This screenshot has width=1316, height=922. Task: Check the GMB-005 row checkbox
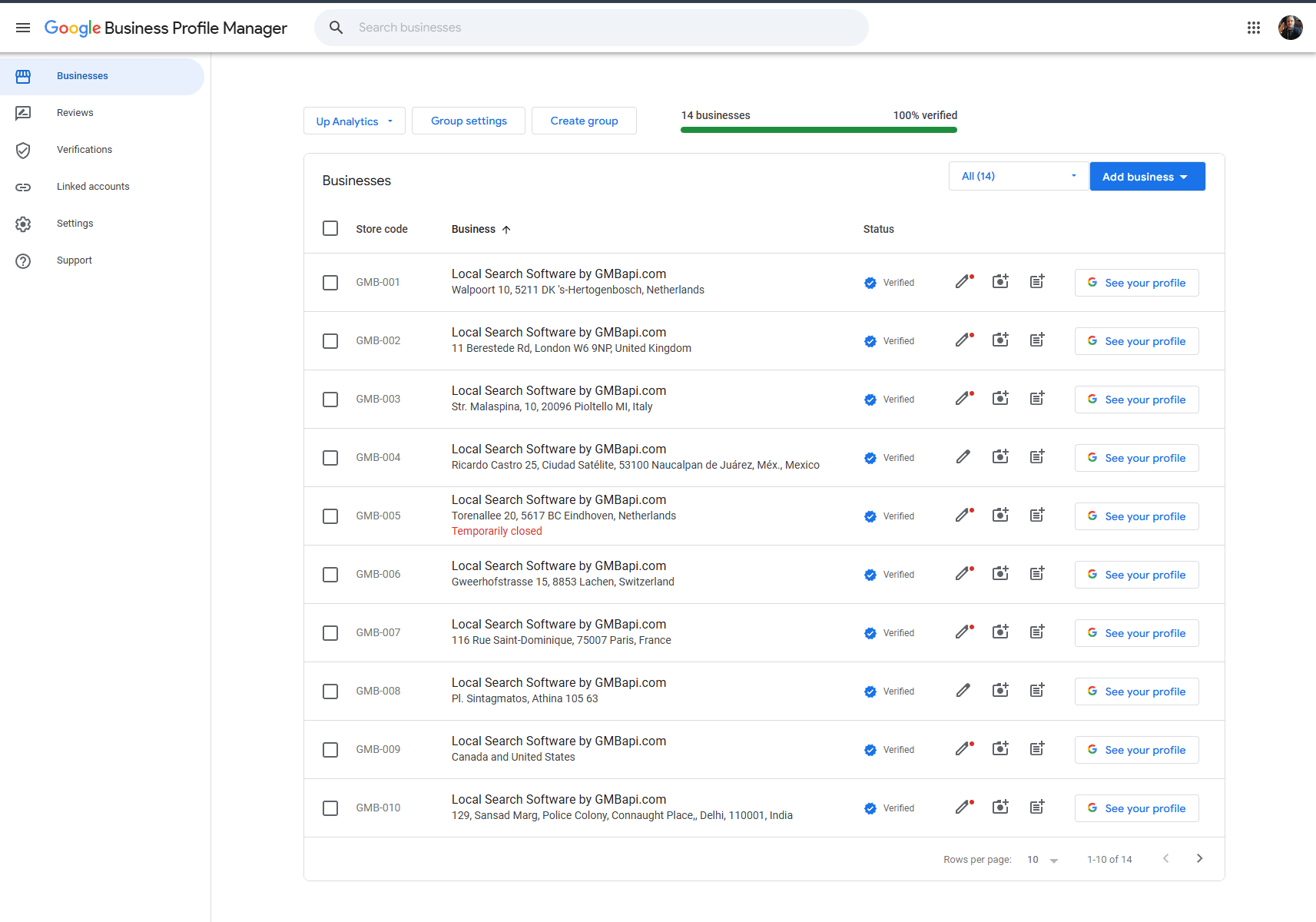click(330, 516)
